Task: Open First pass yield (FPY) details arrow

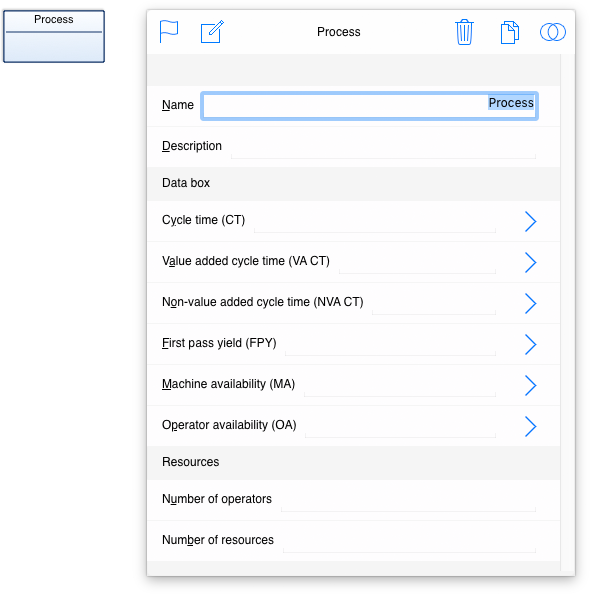Action: (x=531, y=344)
